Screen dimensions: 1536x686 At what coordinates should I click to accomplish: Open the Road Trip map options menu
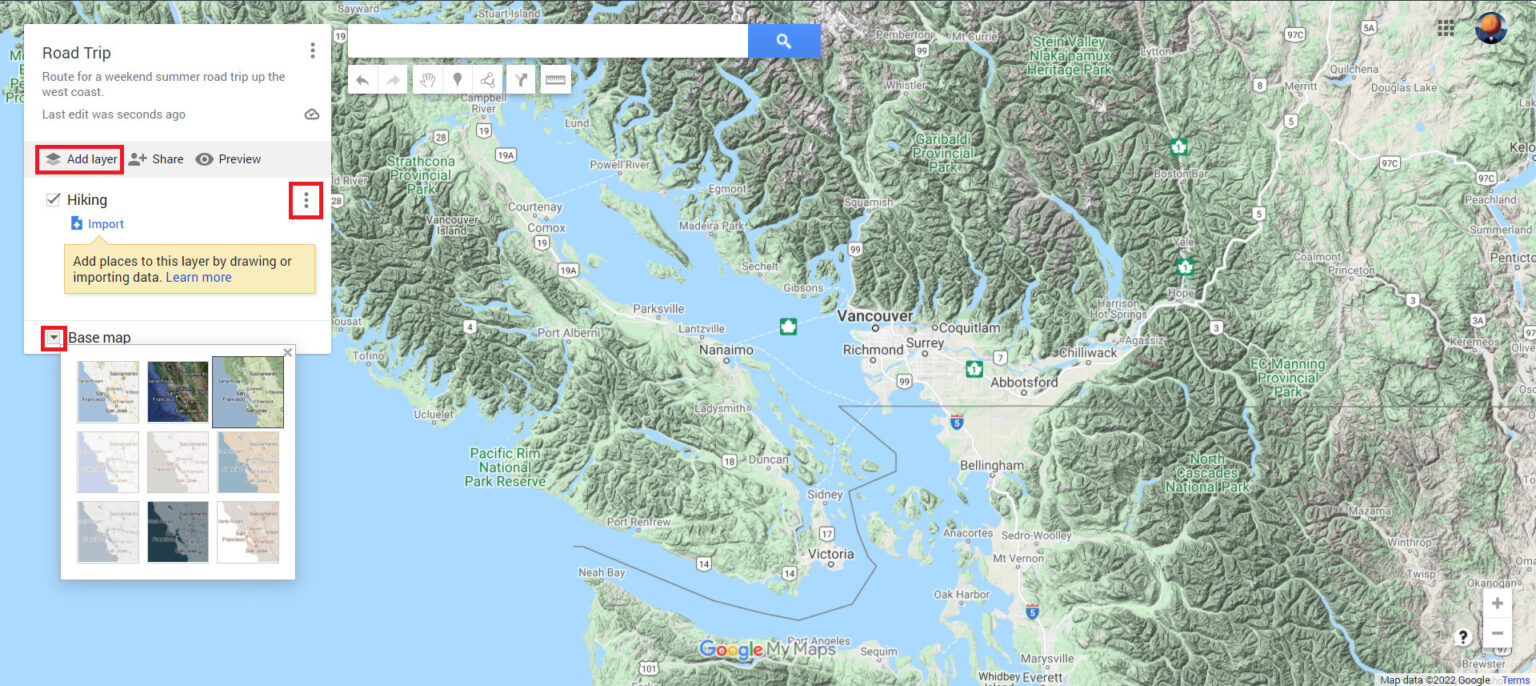tap(313, 51)
